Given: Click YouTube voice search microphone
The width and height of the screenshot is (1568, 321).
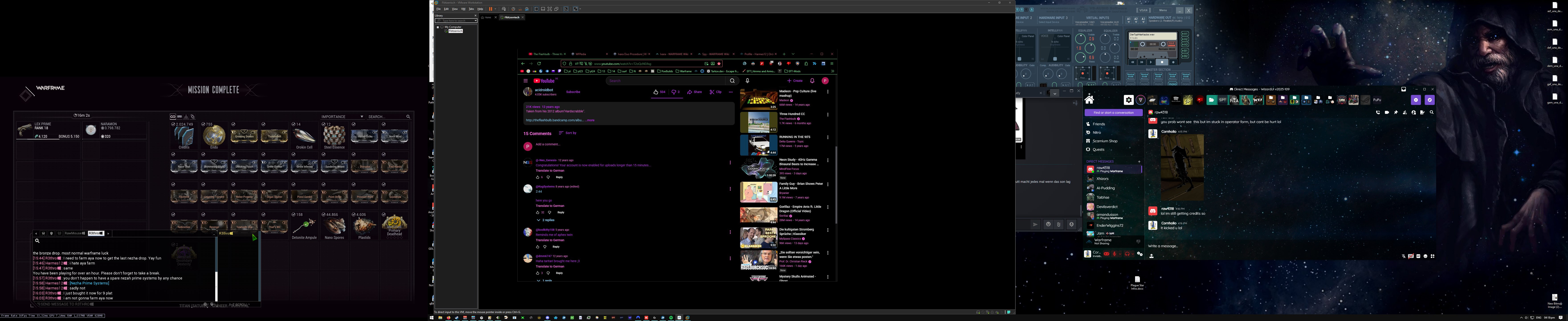Looking at the screenshot, I should pos(747,80).
